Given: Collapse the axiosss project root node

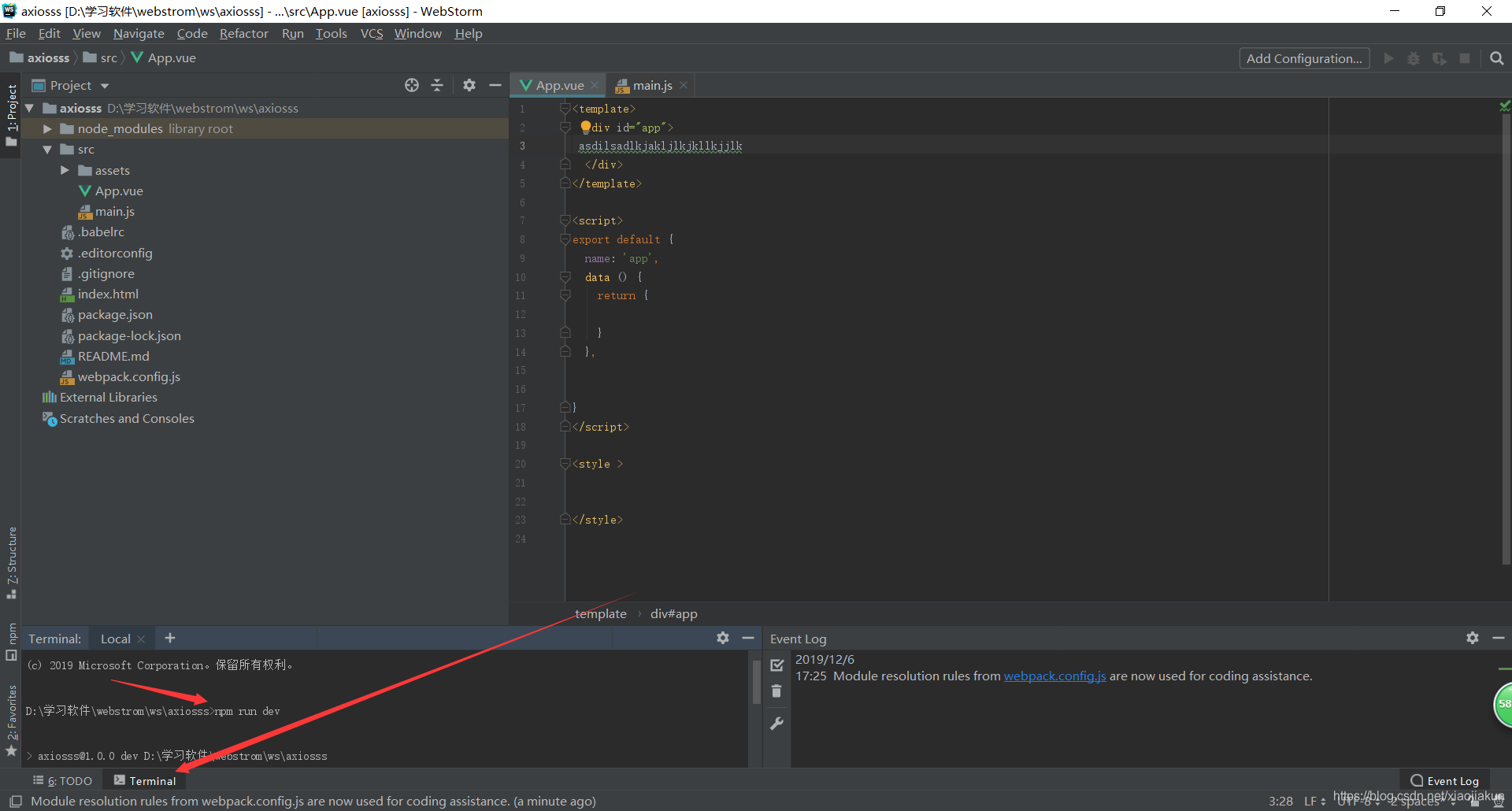Looking at the screenshot, I should (x=30, y=108).
